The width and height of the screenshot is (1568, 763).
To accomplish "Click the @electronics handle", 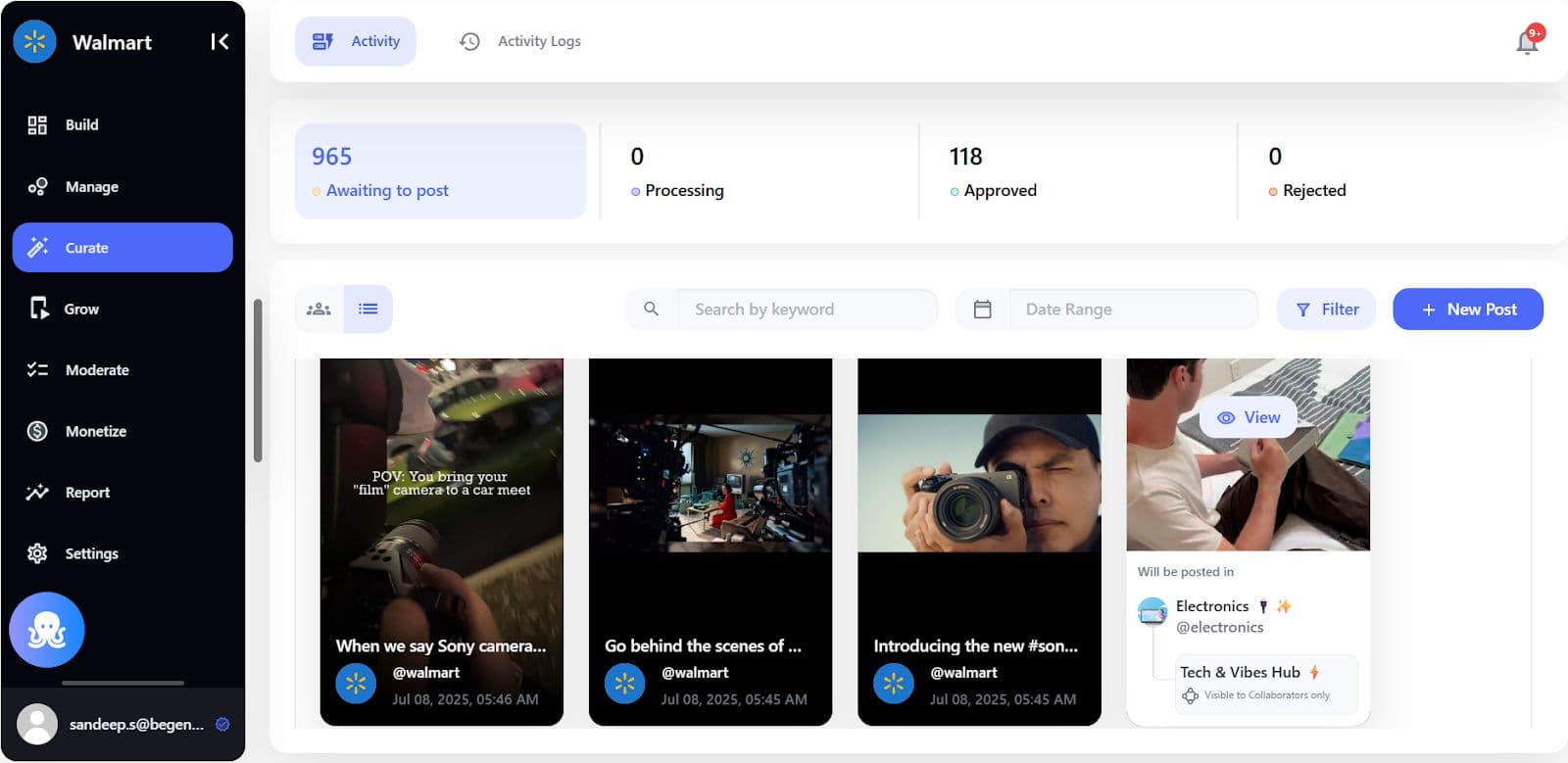I will point(1220,628).
